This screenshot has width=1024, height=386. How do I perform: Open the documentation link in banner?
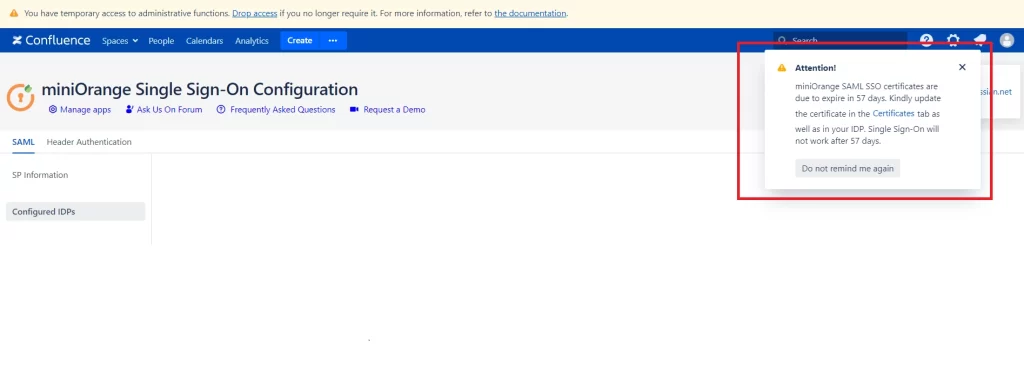point(530,13)
